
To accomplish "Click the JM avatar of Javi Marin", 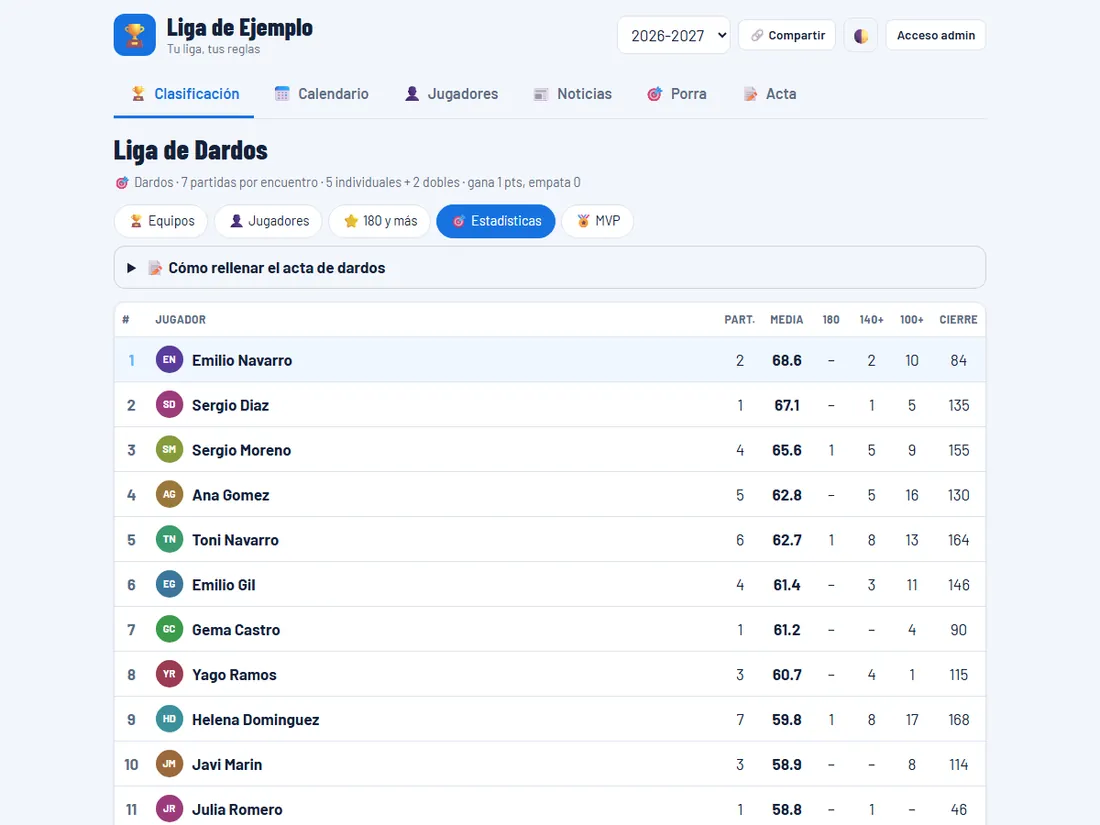I will [x=169, y=764].
